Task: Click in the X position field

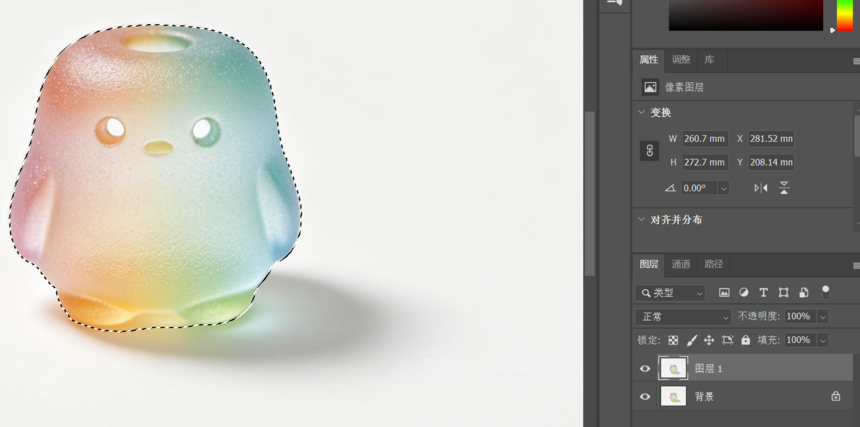Action: [771, 139]
